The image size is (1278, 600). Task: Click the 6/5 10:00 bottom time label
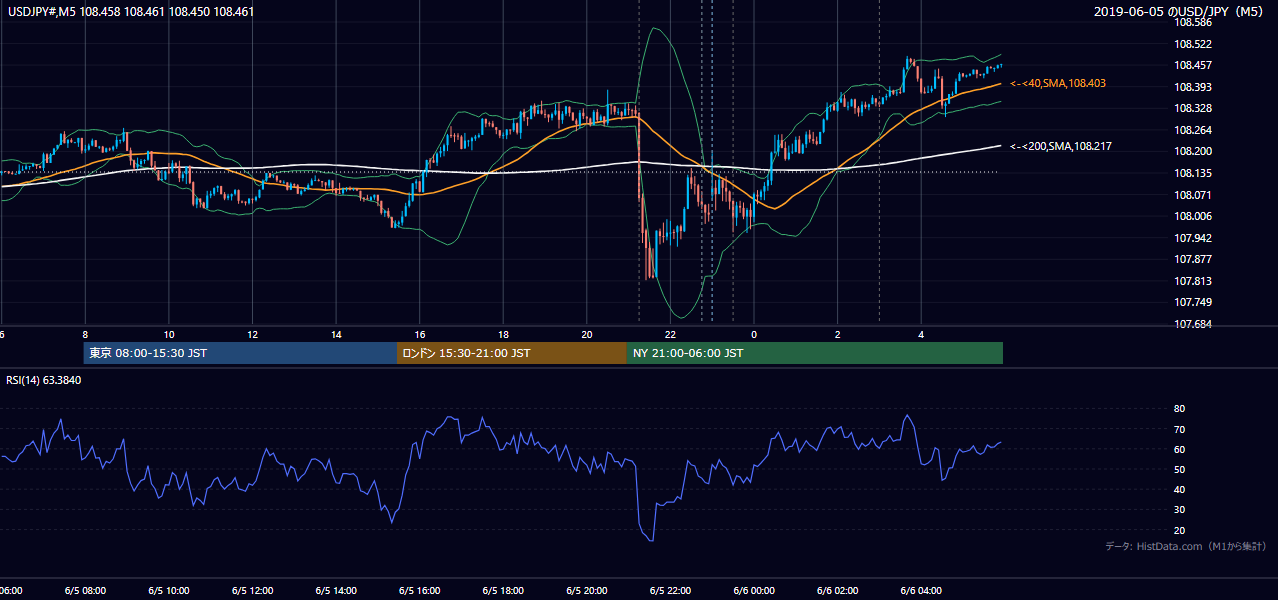169,590
